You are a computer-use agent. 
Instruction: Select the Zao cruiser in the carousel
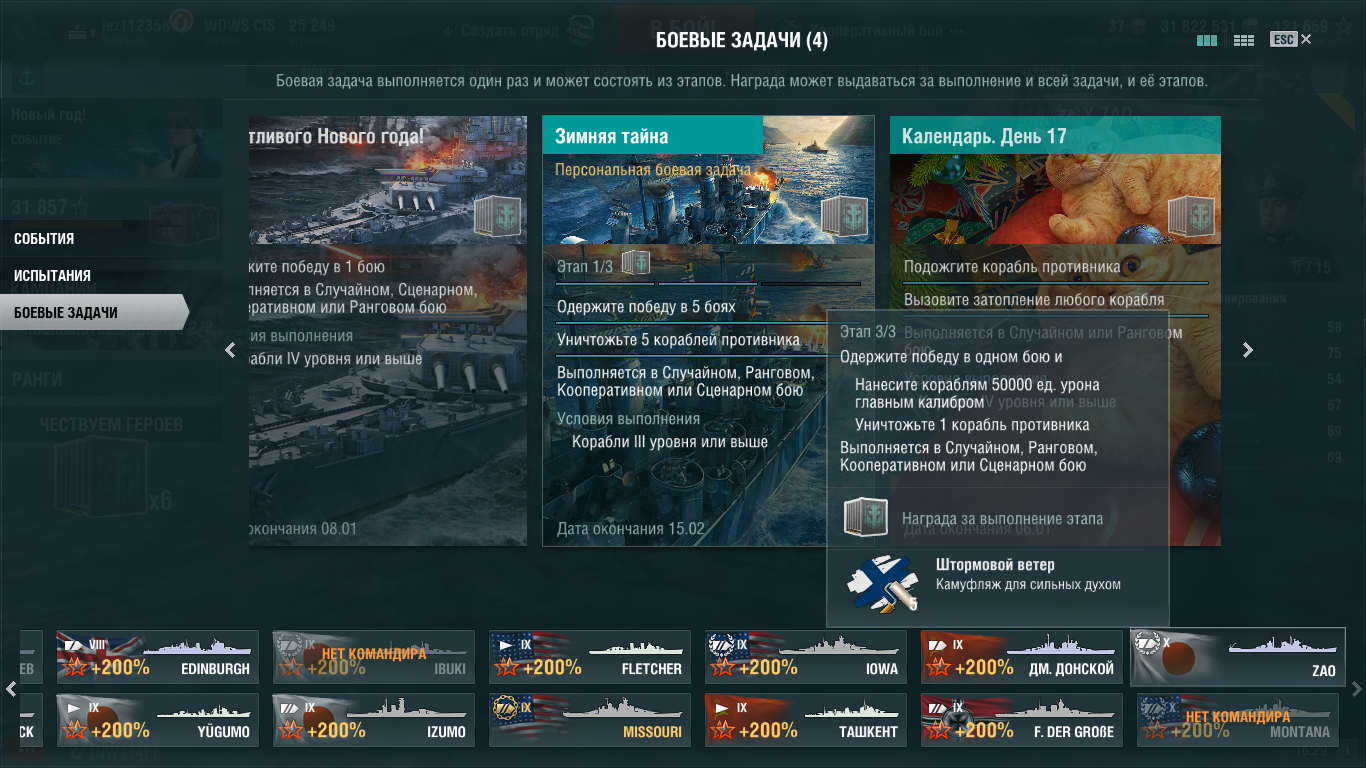click(1238, 657)
